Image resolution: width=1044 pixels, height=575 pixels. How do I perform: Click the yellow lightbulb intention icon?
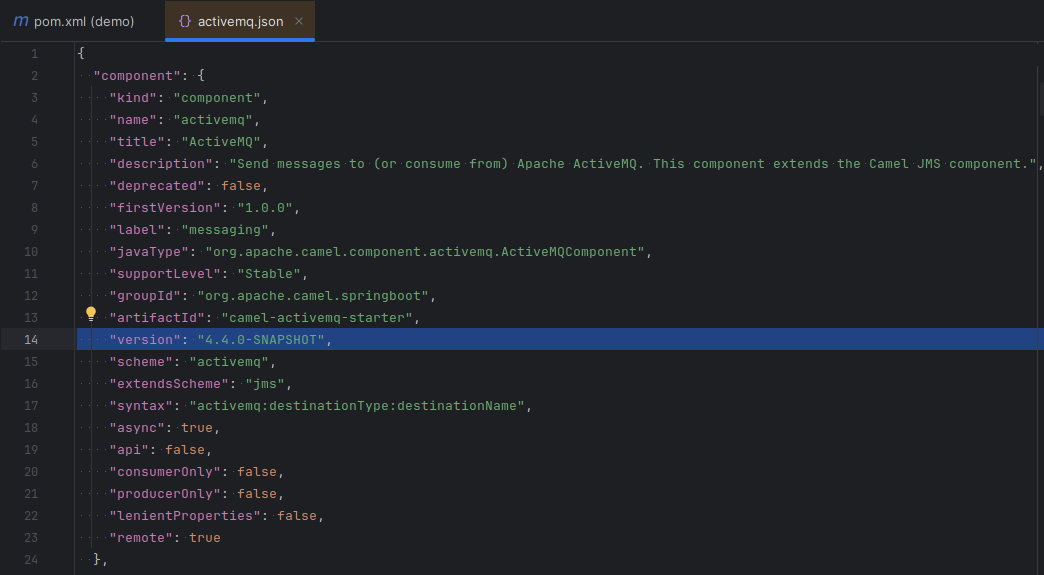click(x=91, y=315)
